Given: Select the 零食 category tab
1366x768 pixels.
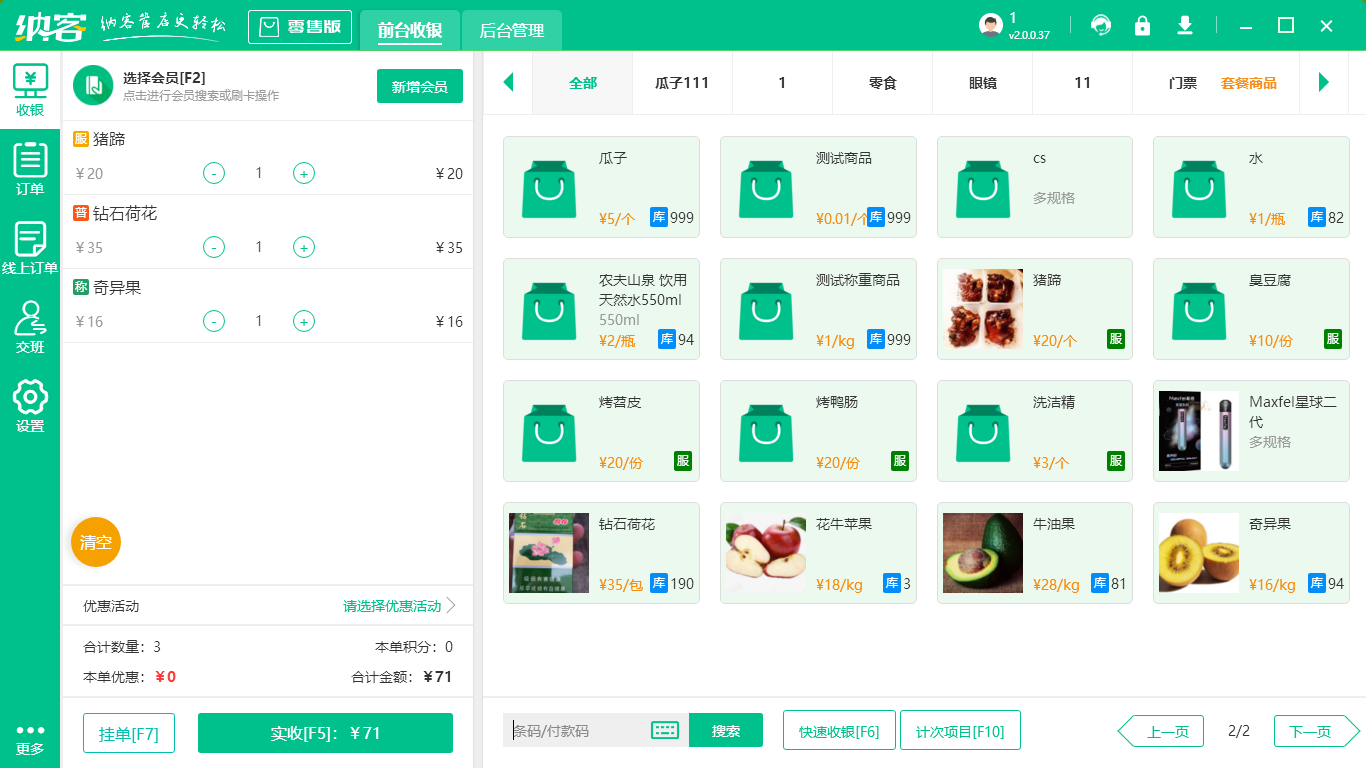Looking at the screenshot, I should [x=882, y=83].
